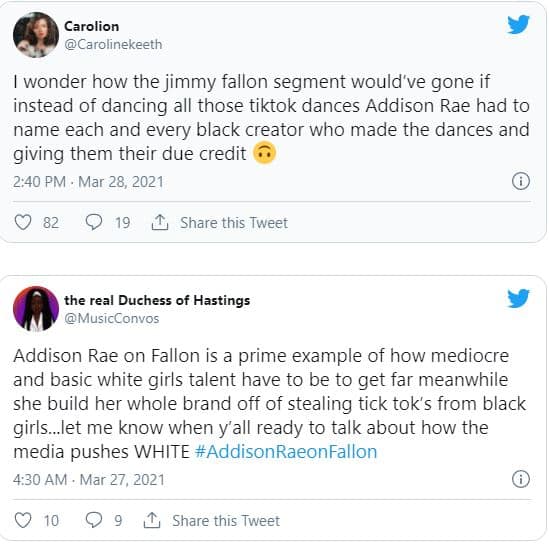This screenshot has width=549, height=545.
Task: Open replies bubble on Carolion's tweet
Action: tap(94, 222)
